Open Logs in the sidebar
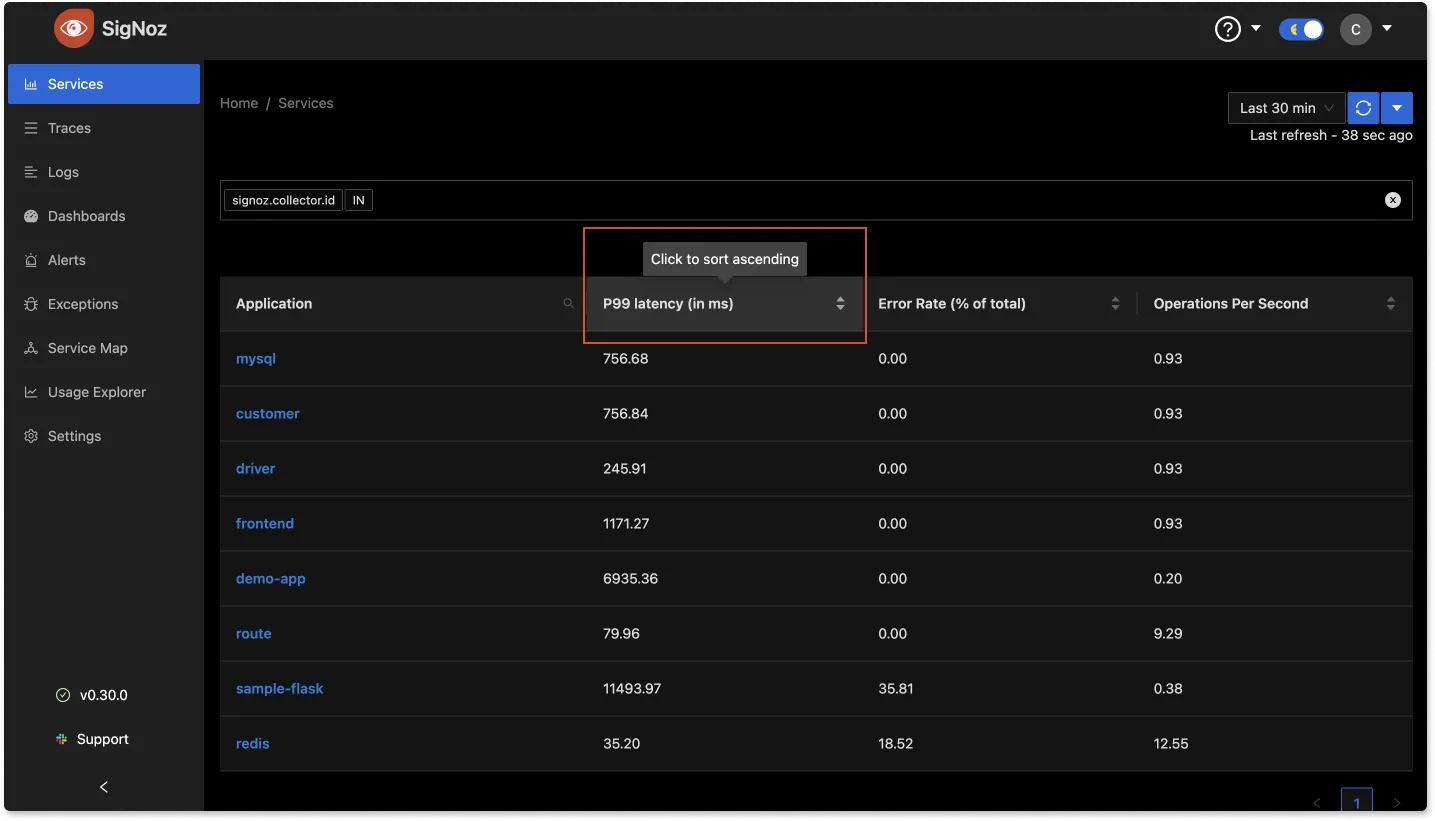This screenshot has width=1435, height=821. [104, 172]
